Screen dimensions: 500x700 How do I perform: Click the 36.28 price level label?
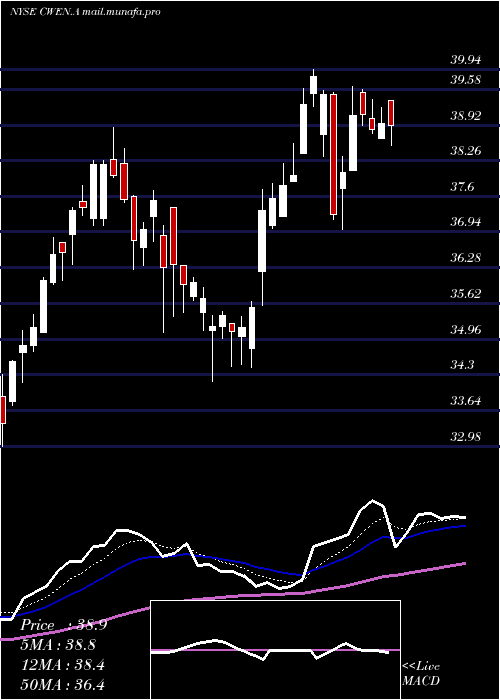(x=465, y=258)
